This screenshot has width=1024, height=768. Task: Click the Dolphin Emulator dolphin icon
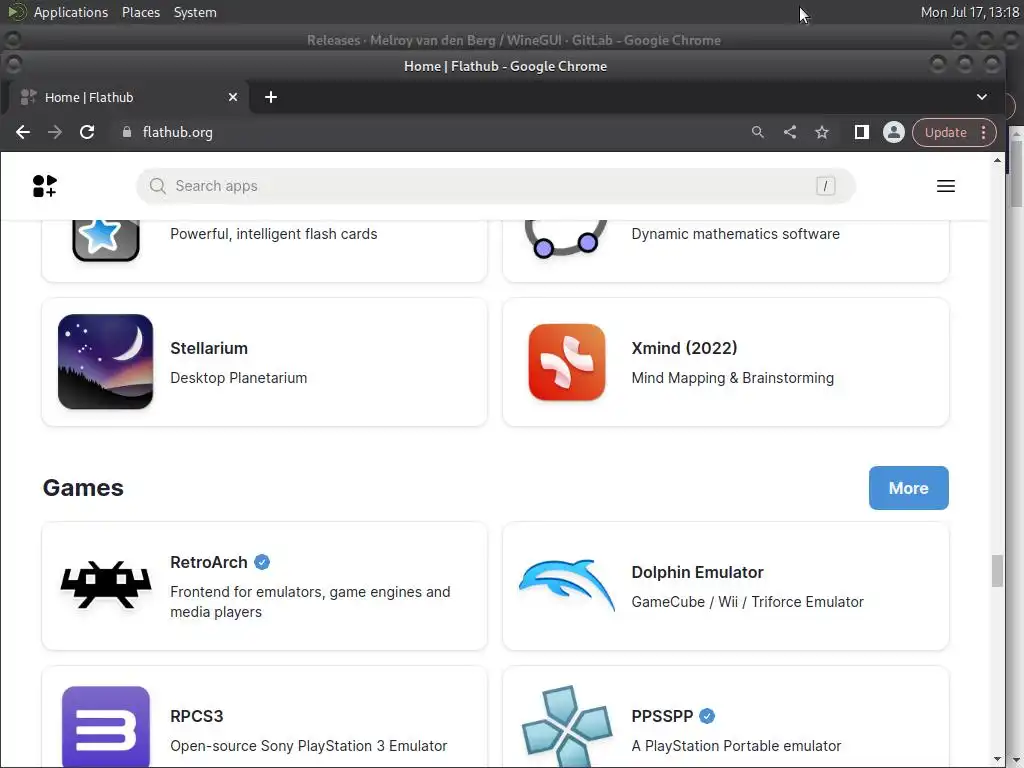click(x=567, y=584)
